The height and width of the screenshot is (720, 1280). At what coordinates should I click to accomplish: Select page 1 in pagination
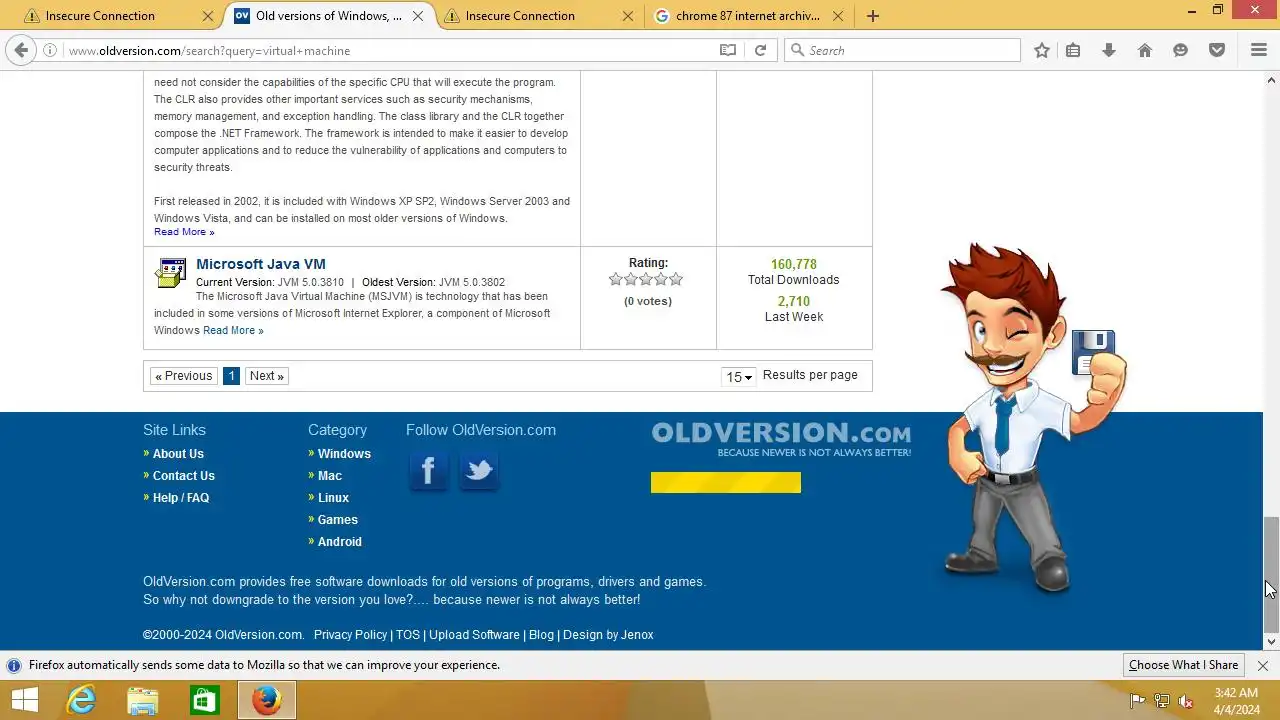231,376
